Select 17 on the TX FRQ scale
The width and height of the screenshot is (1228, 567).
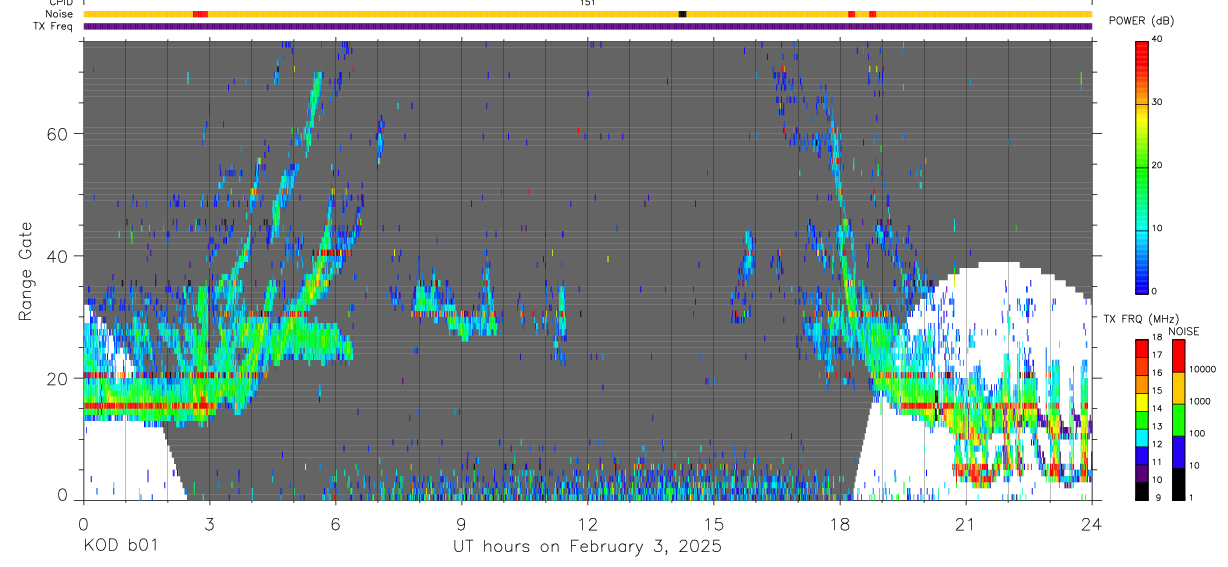coord(1157,355)
